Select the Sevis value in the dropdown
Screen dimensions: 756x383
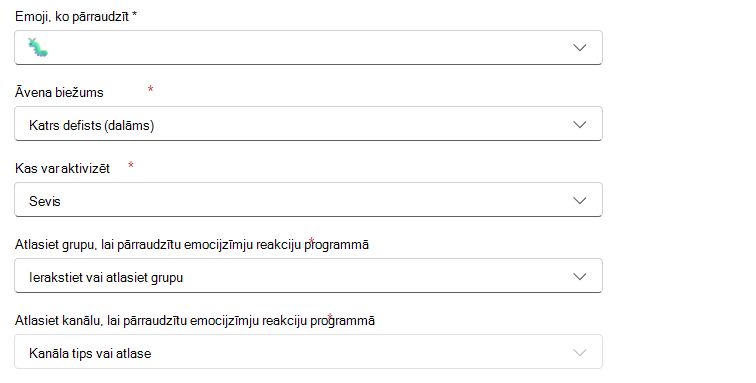(45, 201)
